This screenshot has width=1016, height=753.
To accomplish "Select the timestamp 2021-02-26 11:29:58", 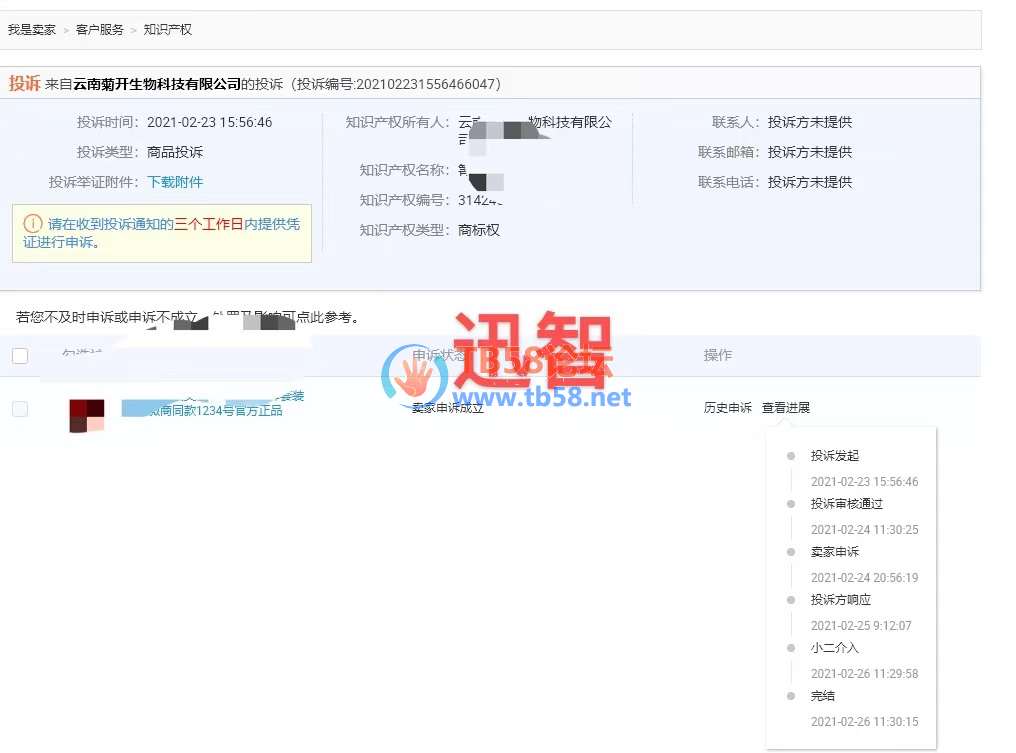I will [x=864, y=674].
